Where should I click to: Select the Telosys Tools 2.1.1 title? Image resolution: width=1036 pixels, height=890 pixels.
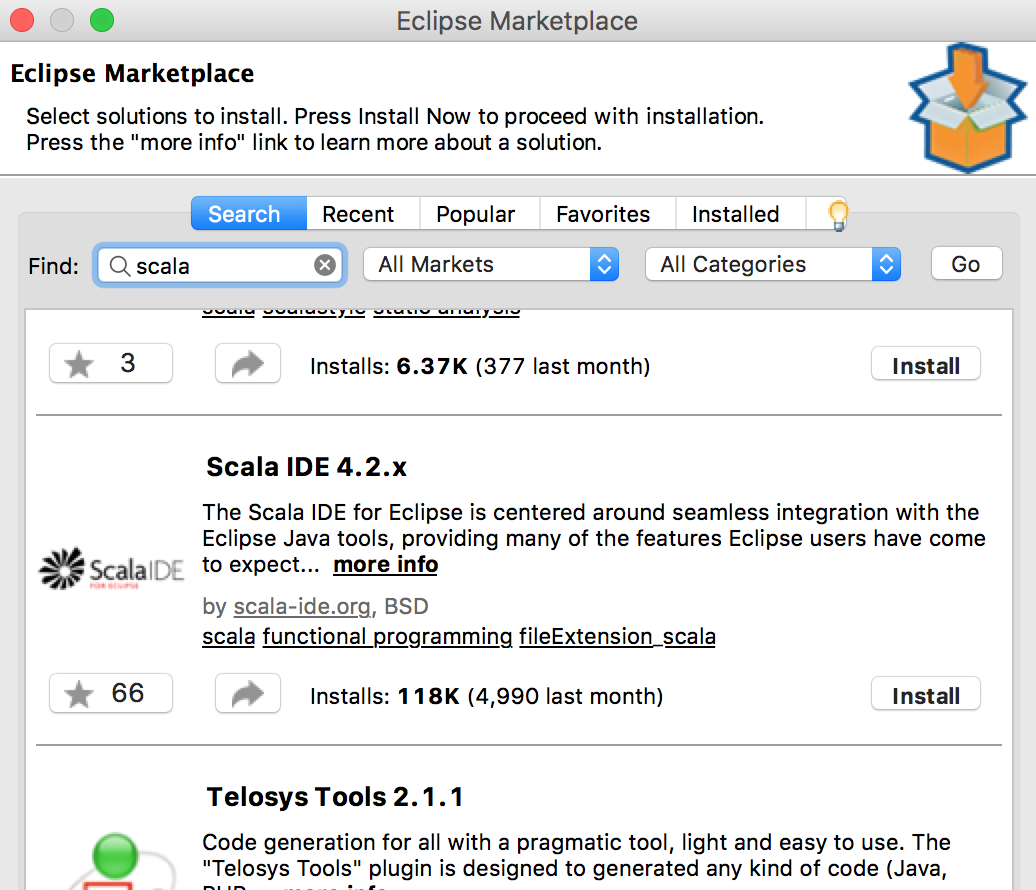point(335,797)
